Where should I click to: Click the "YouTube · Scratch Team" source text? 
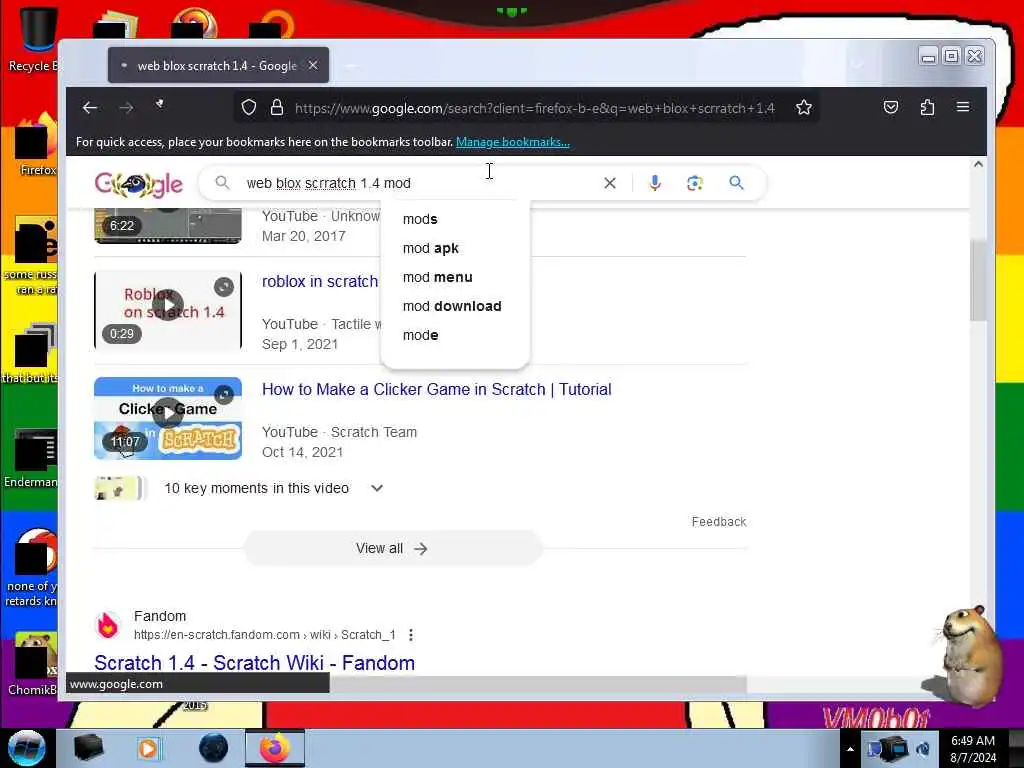click(339, 432)
